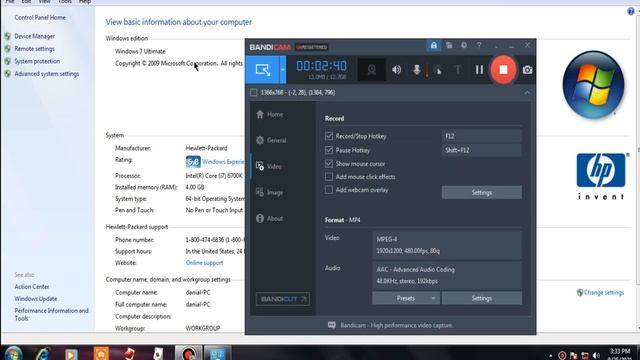Open Remote settings link

click(34, 49)
